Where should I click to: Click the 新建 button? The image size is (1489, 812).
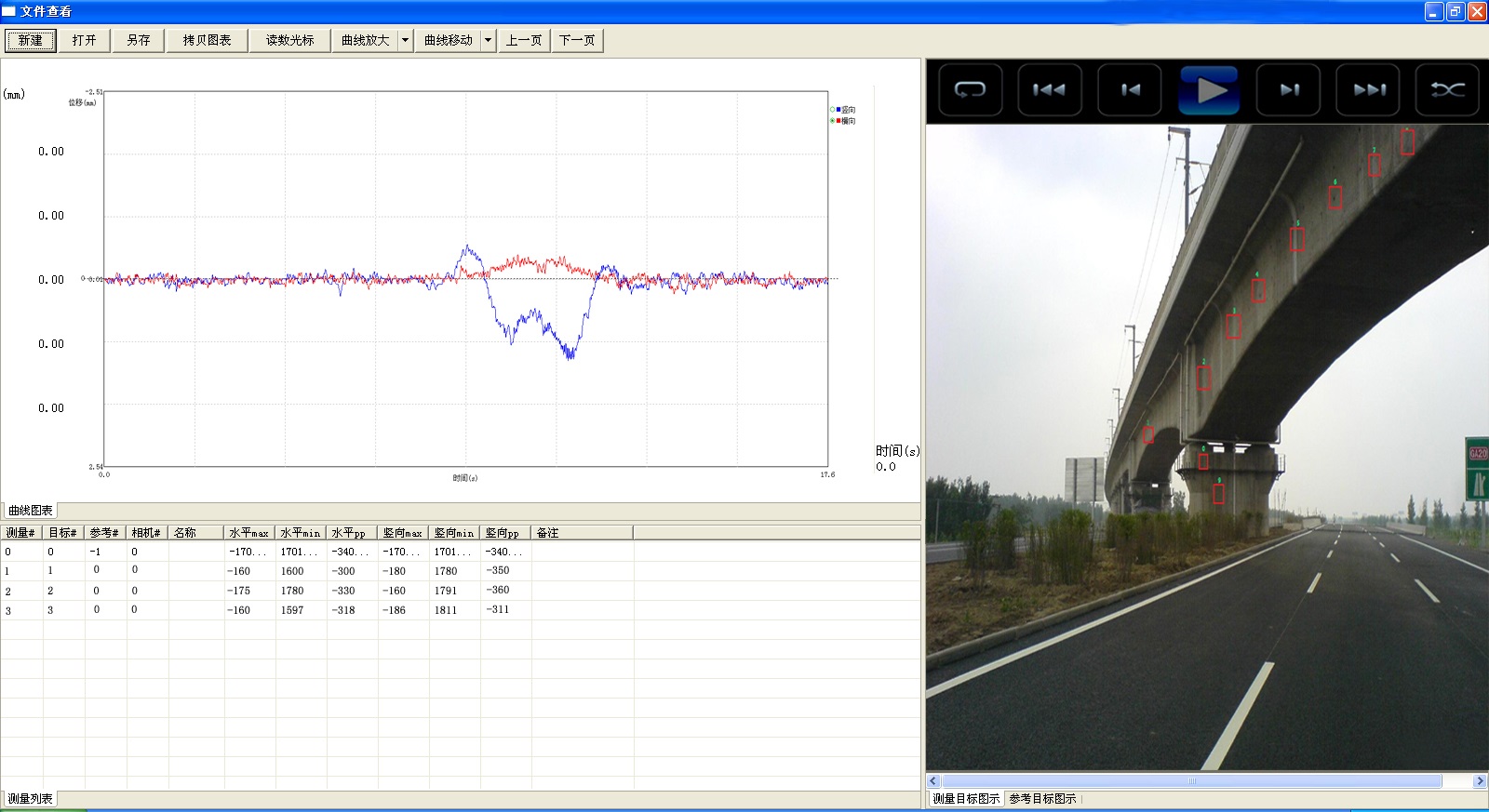pos(31,40)
